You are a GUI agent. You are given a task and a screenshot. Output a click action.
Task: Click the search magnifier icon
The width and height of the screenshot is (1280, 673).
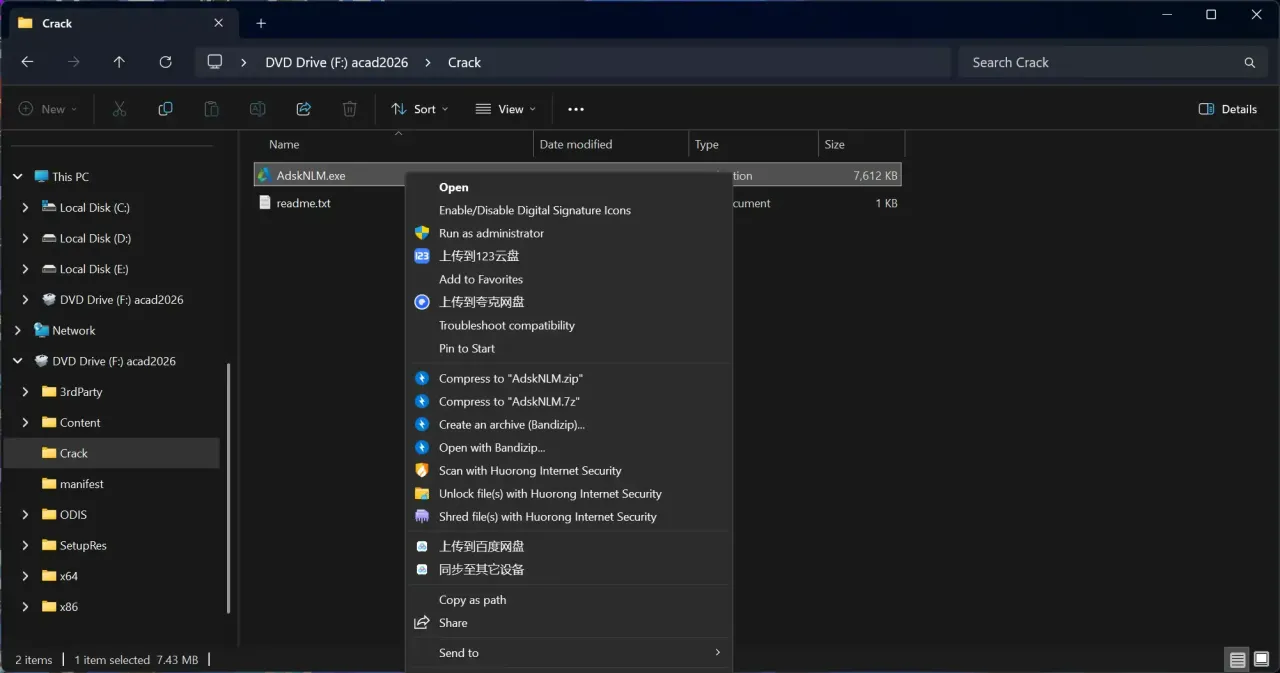tap(1249, 62)
